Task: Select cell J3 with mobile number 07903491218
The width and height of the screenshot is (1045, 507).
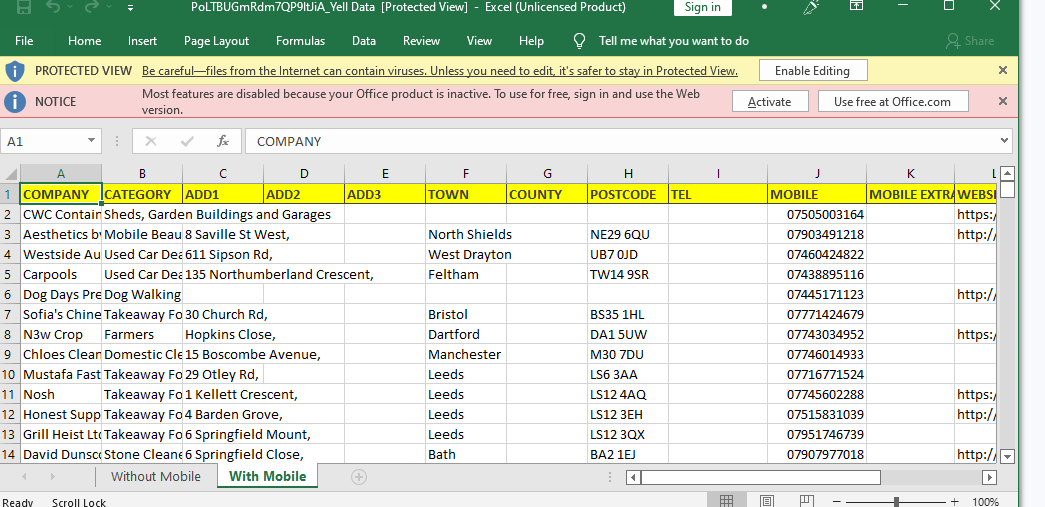Action: pos(816,234)
